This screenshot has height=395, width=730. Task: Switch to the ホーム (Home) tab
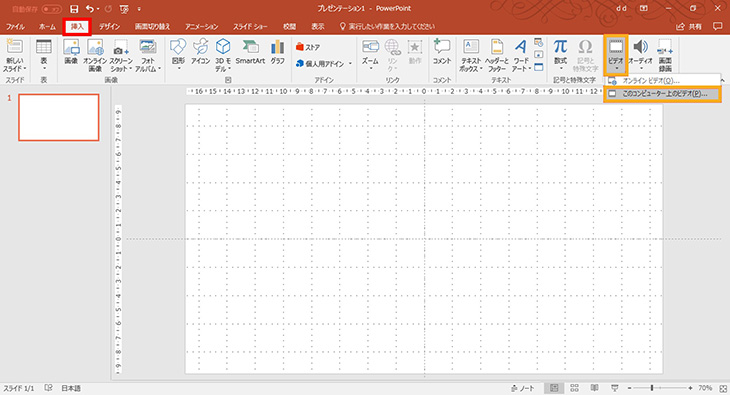(47, 27)
